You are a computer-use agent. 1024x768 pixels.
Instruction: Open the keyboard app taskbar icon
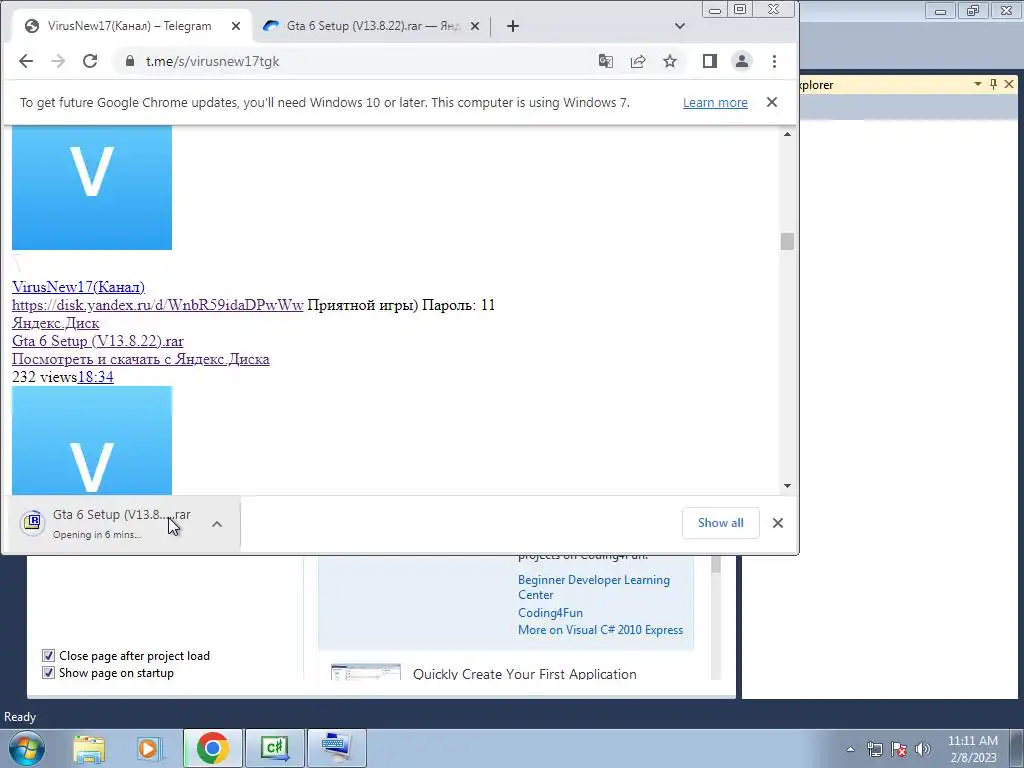coord(336,748)
